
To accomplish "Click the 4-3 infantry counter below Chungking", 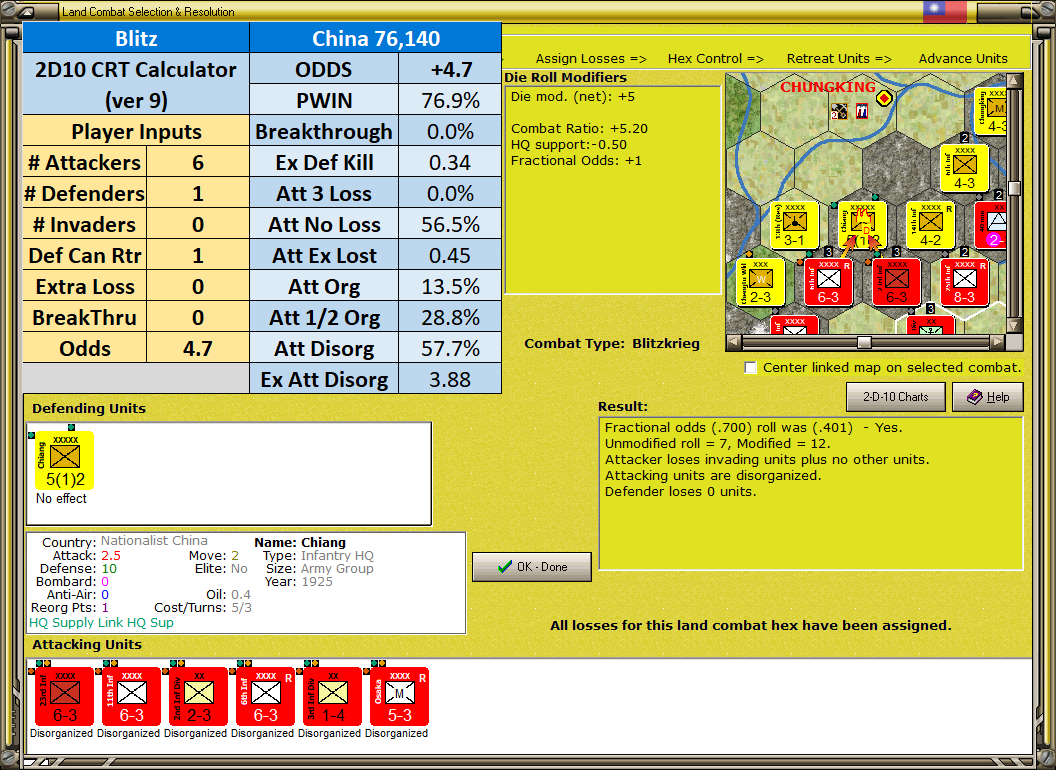I will [x=964, y=168].
